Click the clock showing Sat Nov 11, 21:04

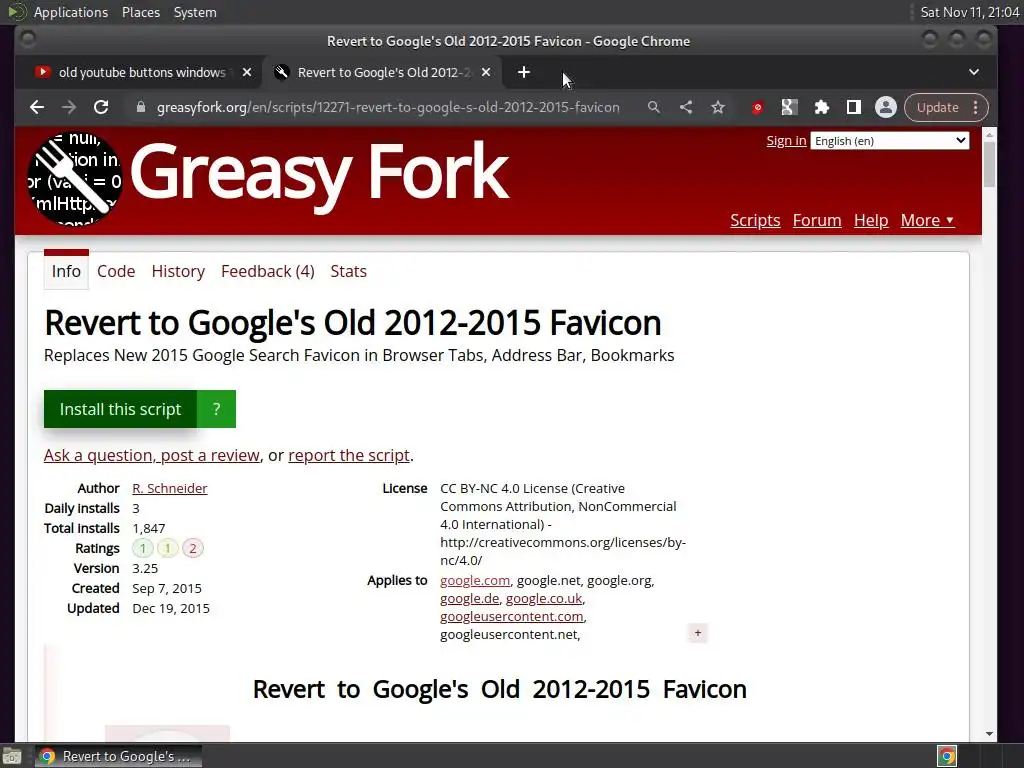(x=969, y=12)
